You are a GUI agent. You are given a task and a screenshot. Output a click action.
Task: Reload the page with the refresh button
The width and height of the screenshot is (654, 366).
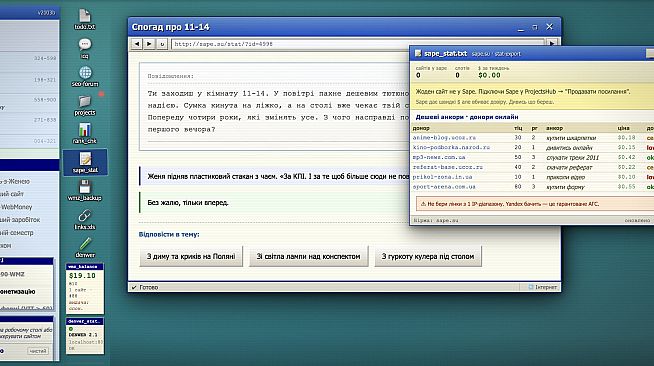(162, 44)
